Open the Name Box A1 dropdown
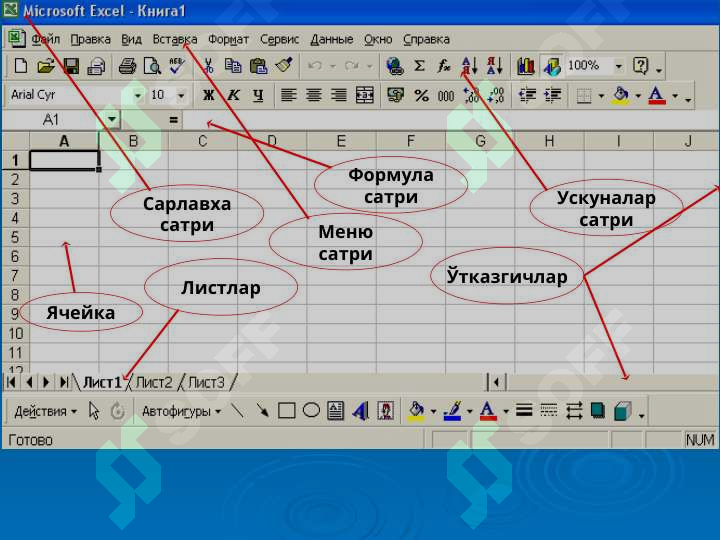 tap(112, 120)
